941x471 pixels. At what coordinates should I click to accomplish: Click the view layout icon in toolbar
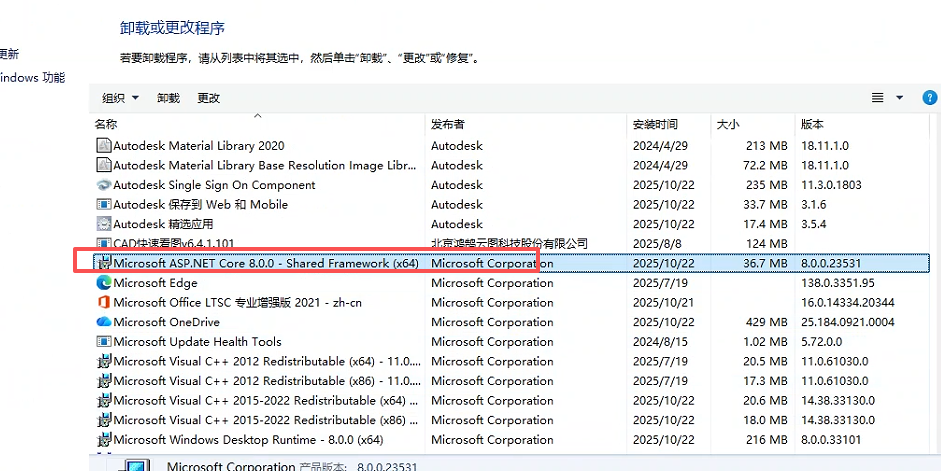tap(878, 98)
